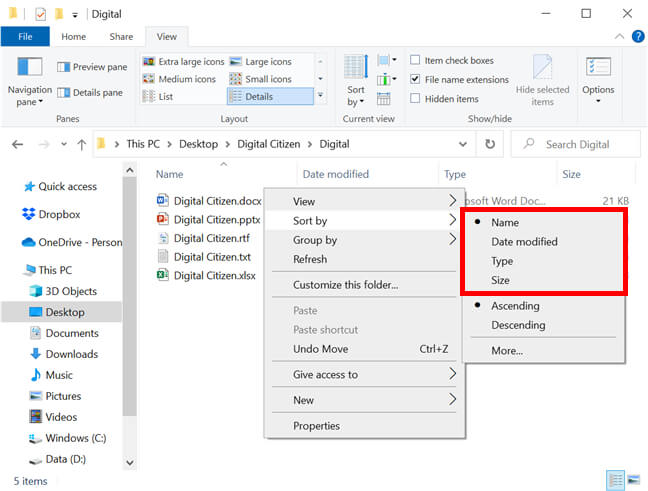Expand the Group by context submenu
This screenshot has width=648, height=491.
tap(364, 240)
